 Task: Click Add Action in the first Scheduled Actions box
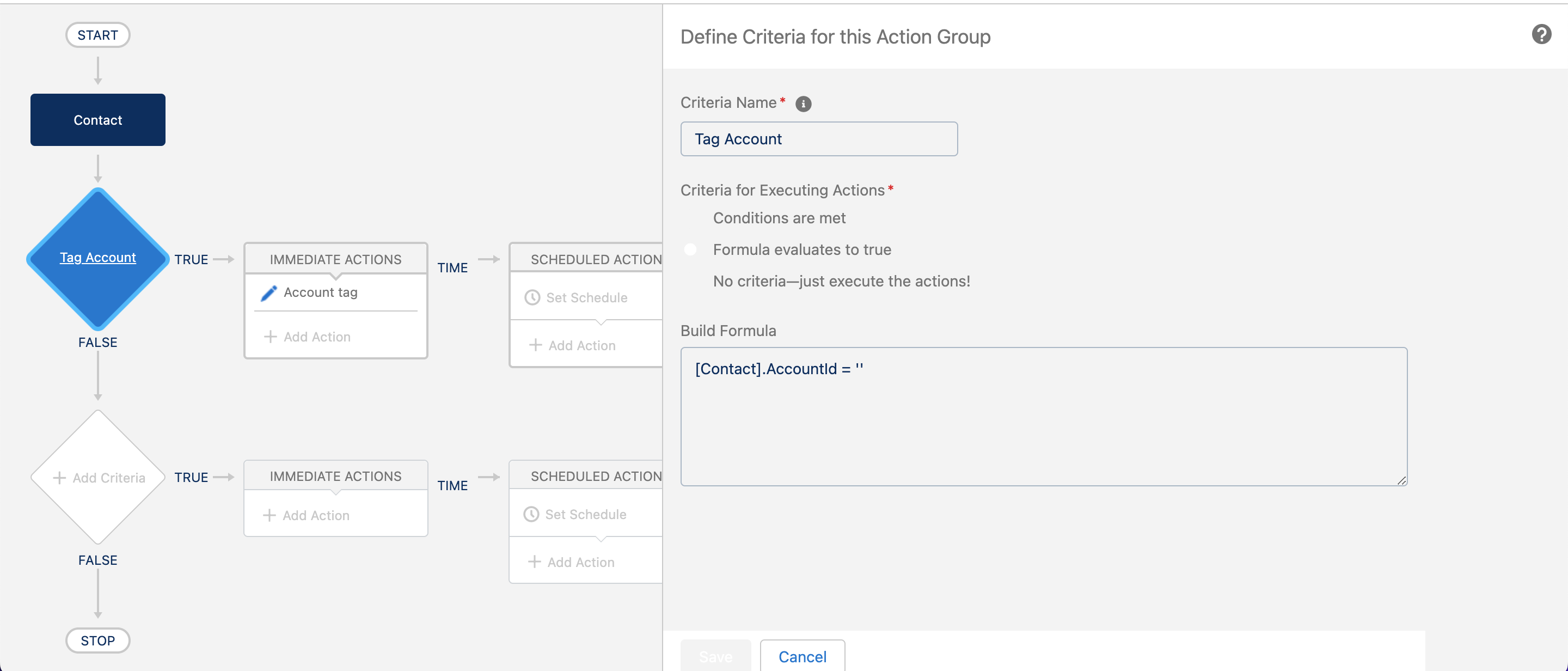(581, 346)
